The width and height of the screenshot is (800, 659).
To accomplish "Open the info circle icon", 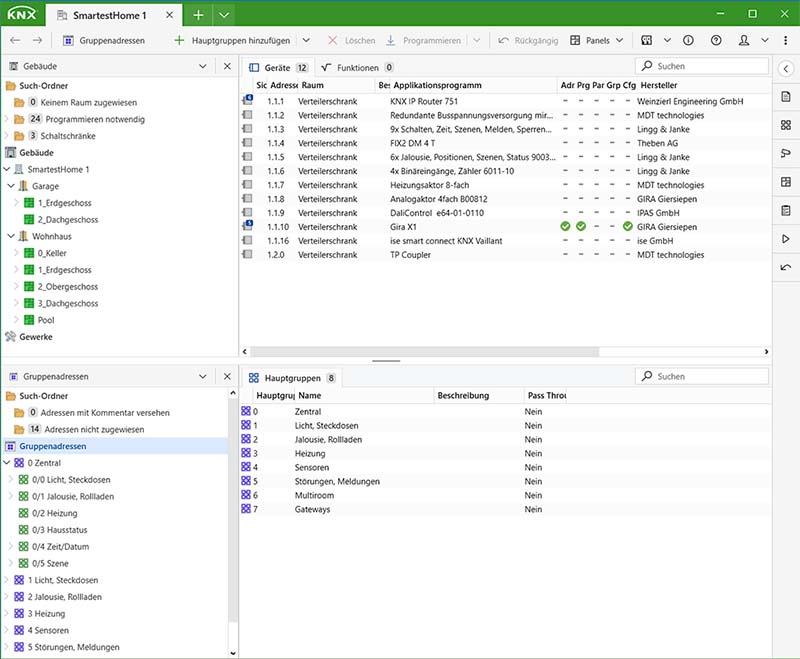I will [x=688, y=40].
